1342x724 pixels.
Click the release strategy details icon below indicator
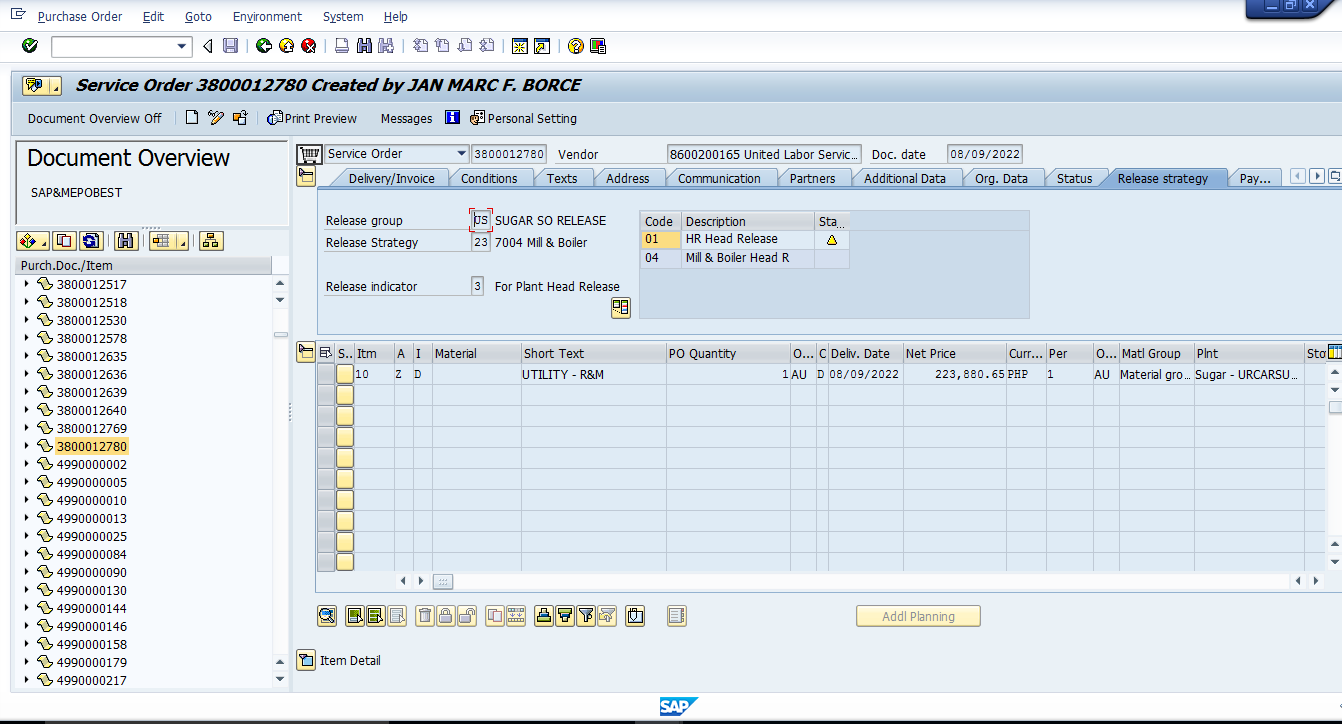[x=621, y=308]
